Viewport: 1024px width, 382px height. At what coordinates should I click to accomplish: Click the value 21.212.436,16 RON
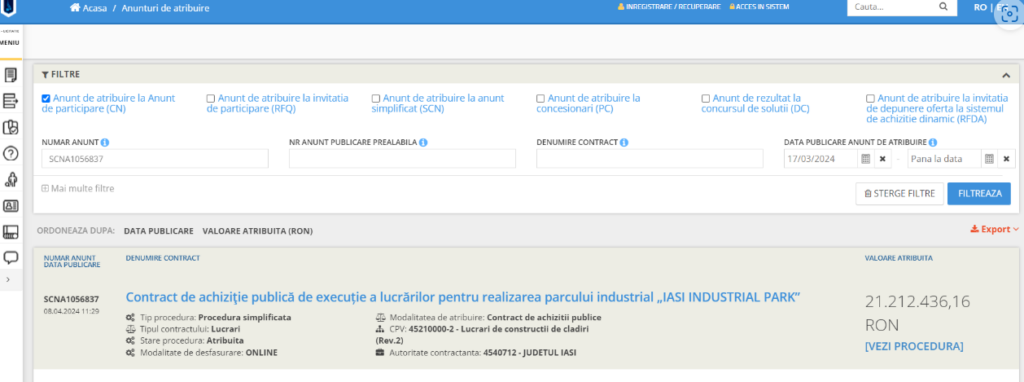pyautogui.click(x=918, y=313)
